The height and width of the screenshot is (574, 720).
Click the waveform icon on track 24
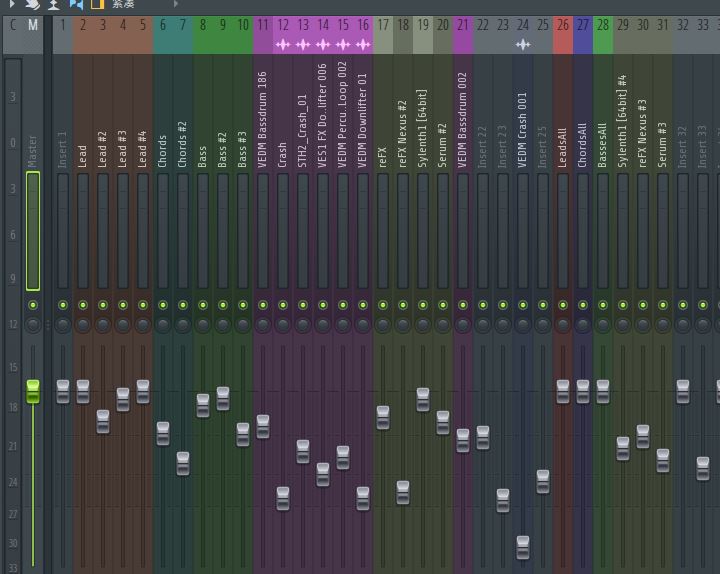click(x=523, y=45)
